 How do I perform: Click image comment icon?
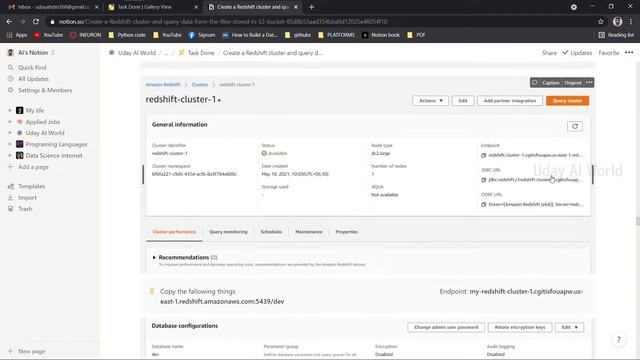535,82
